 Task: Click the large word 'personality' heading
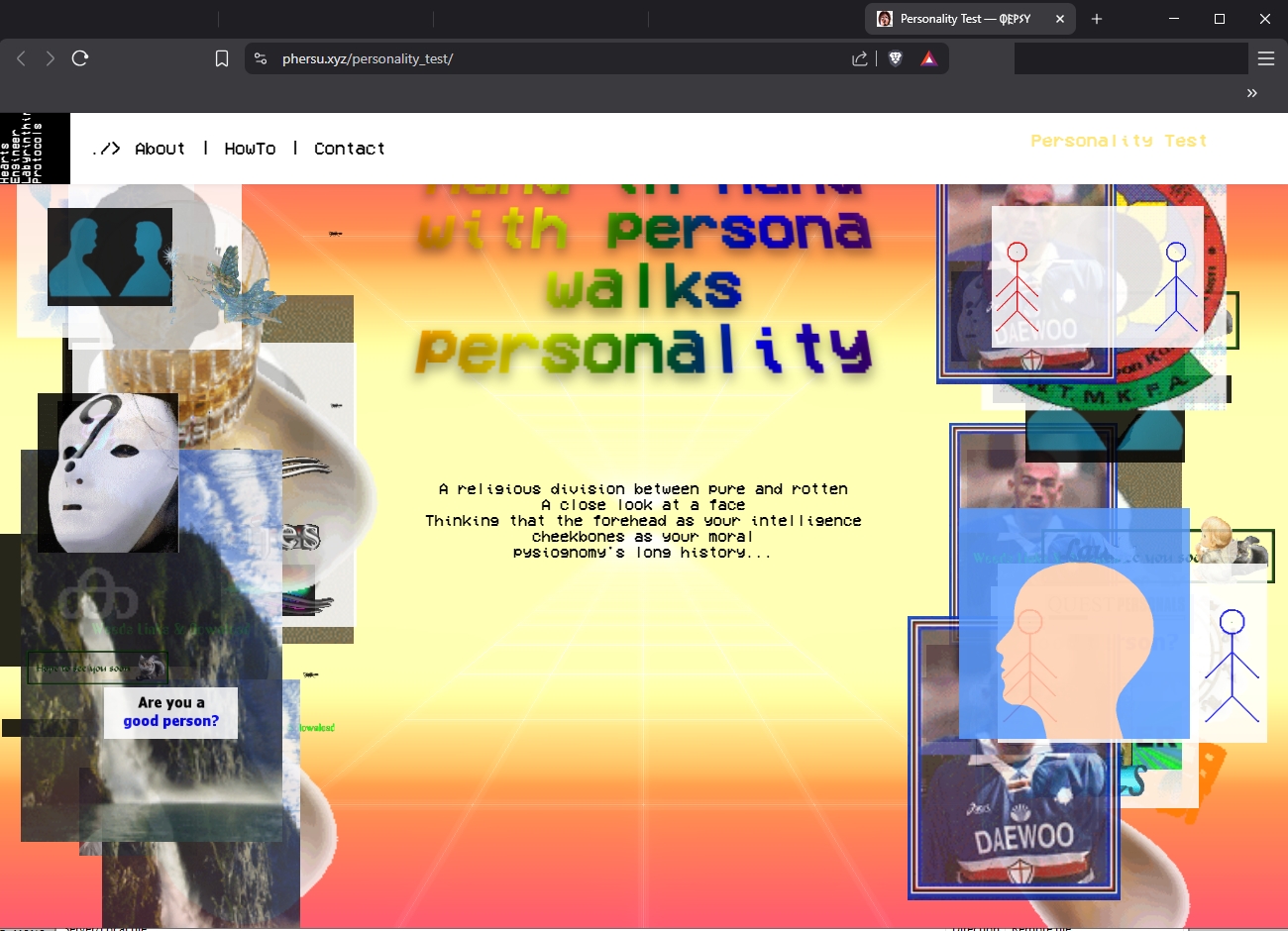coord(644,349)
